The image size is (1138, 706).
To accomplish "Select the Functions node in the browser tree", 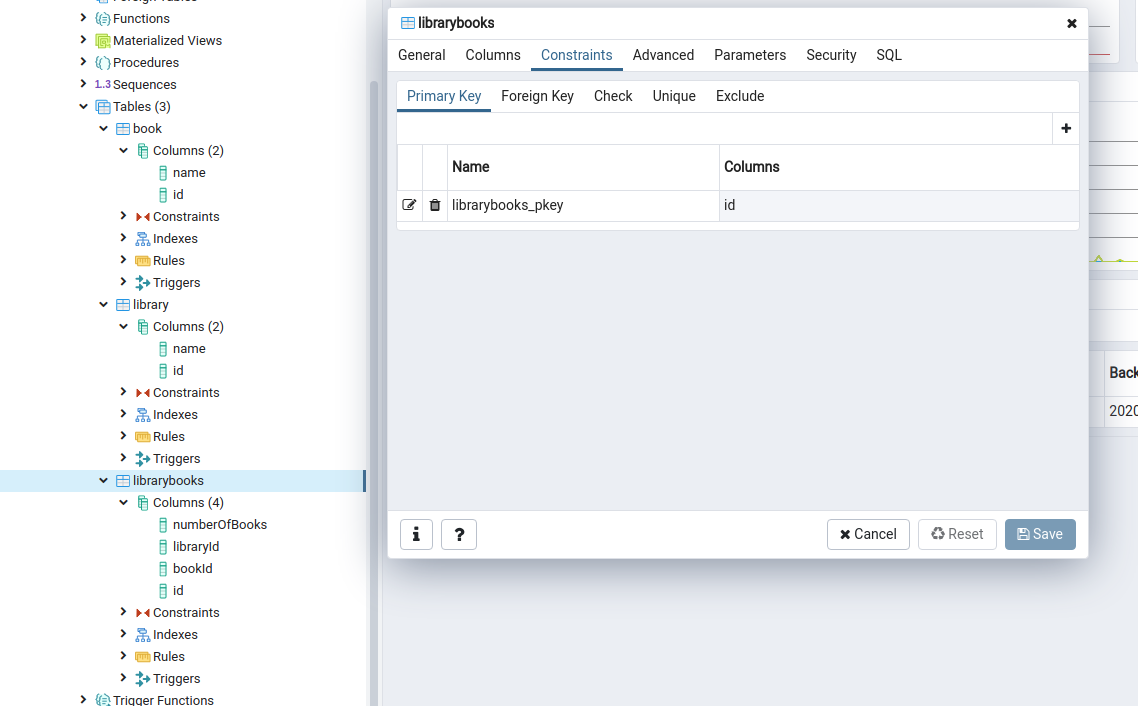I will [x=141, y=18].
